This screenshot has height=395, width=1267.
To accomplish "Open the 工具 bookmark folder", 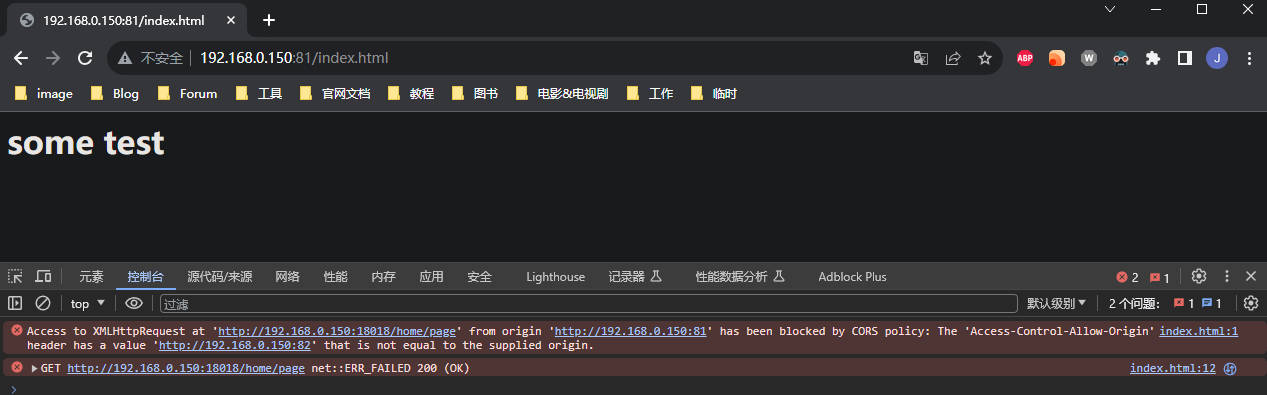I will point(259,94).
